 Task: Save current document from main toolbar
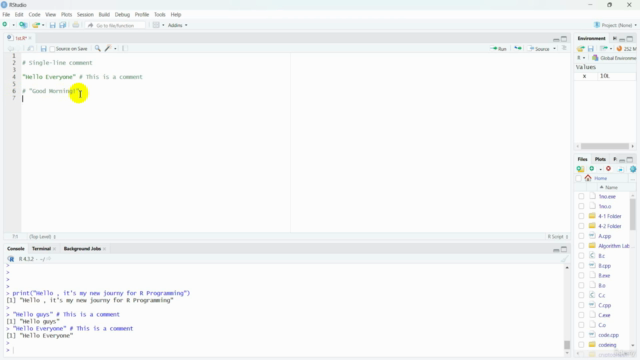(52, 25)
